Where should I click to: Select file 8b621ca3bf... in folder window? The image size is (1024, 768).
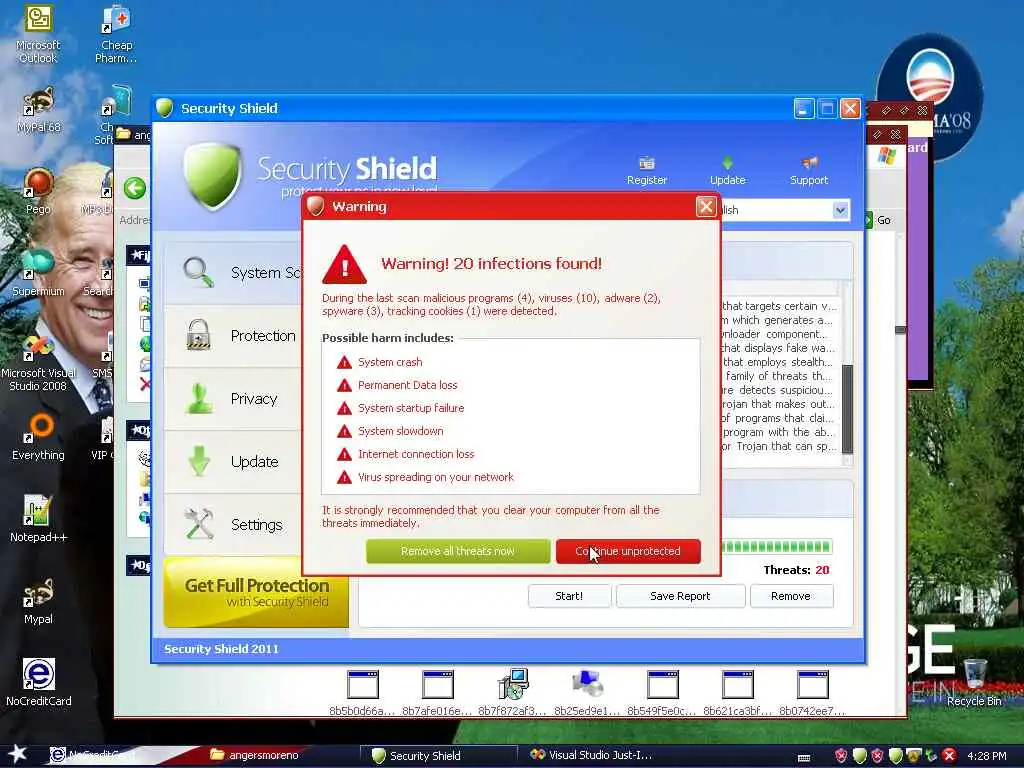pyautogui.click(x=737, y=694)
